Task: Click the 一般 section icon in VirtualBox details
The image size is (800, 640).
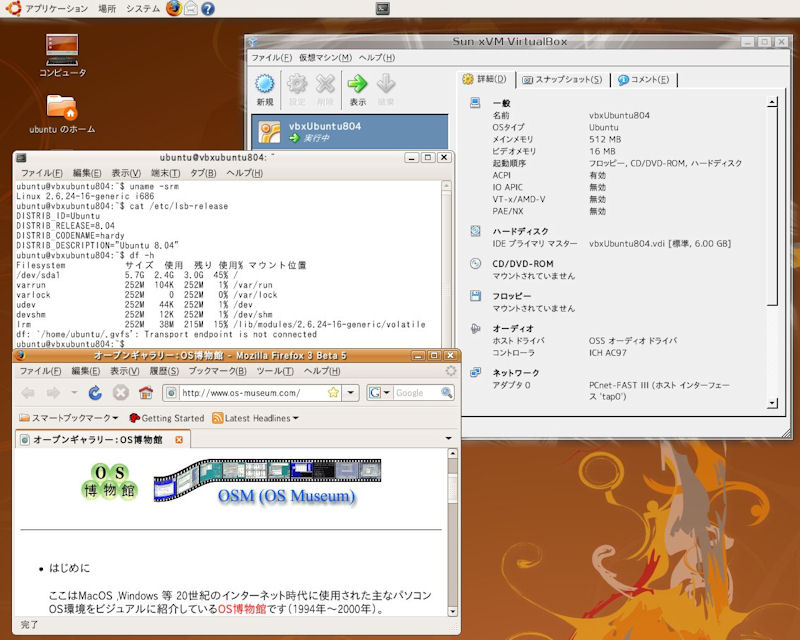Action: 475,103
